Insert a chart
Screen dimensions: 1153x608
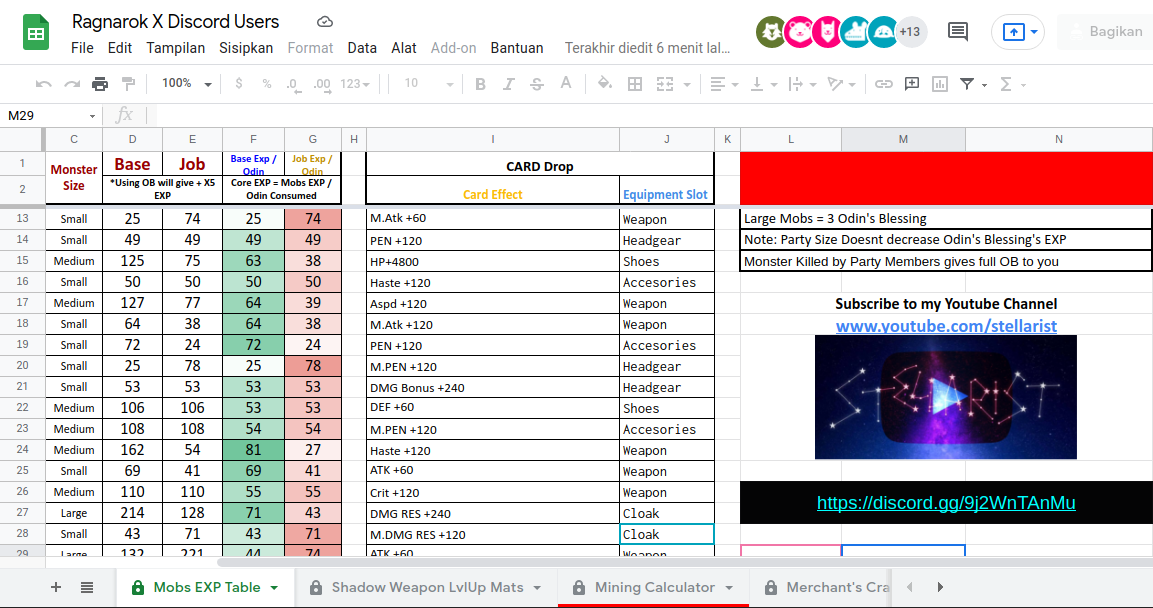point(939,83)
